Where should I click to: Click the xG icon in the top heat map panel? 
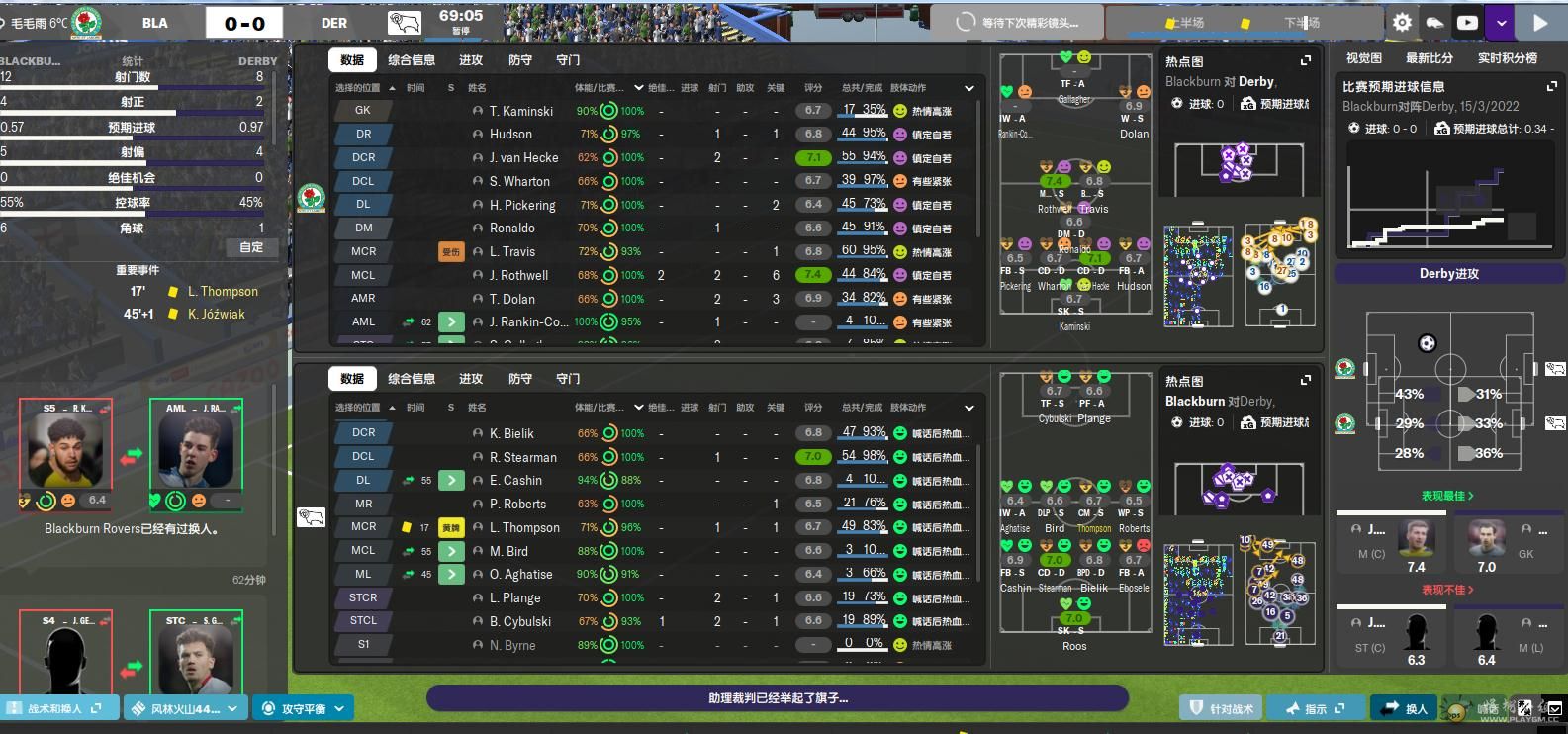(x=1248, y=103)
